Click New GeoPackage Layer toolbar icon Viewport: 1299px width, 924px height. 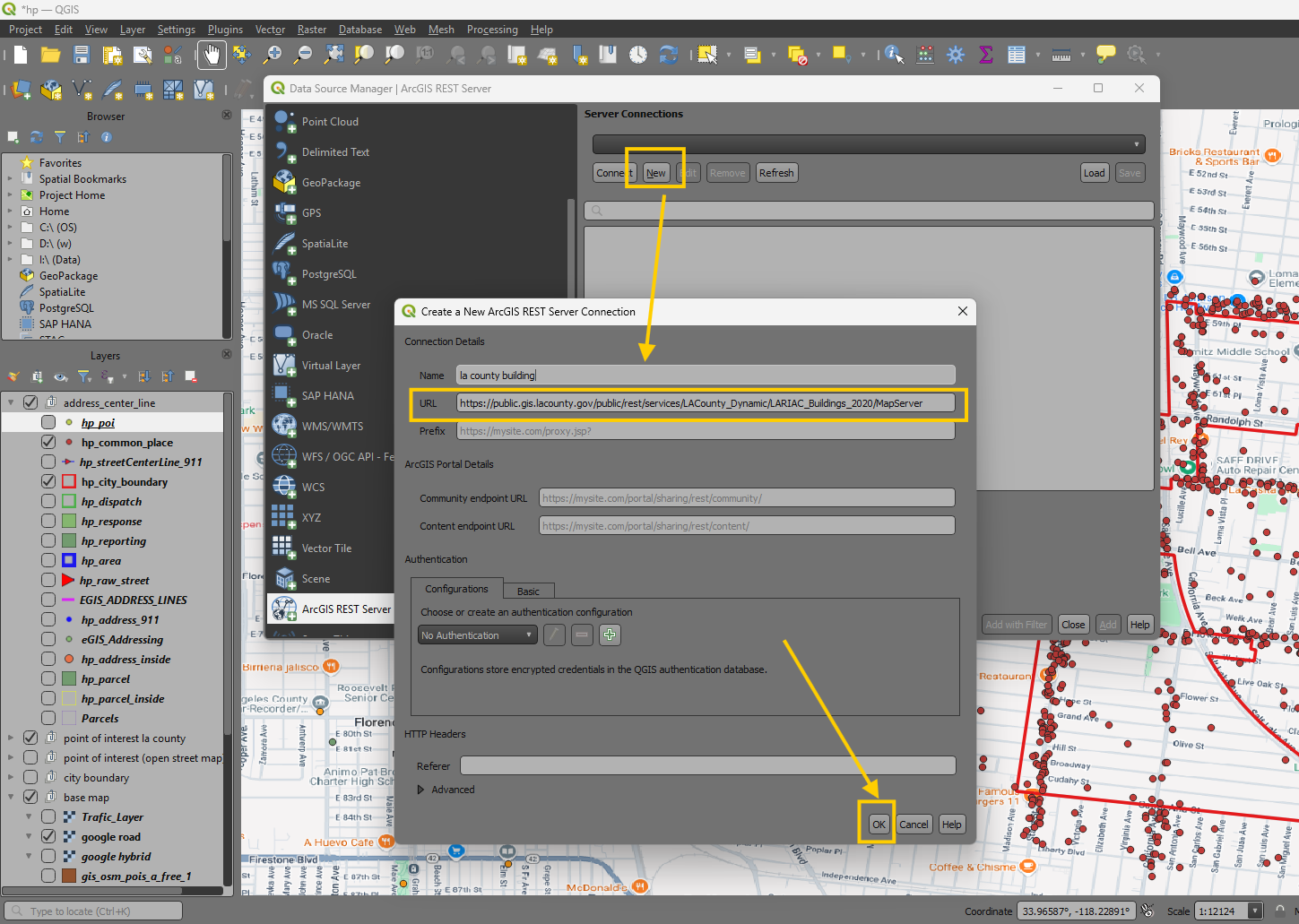(52, 90)
